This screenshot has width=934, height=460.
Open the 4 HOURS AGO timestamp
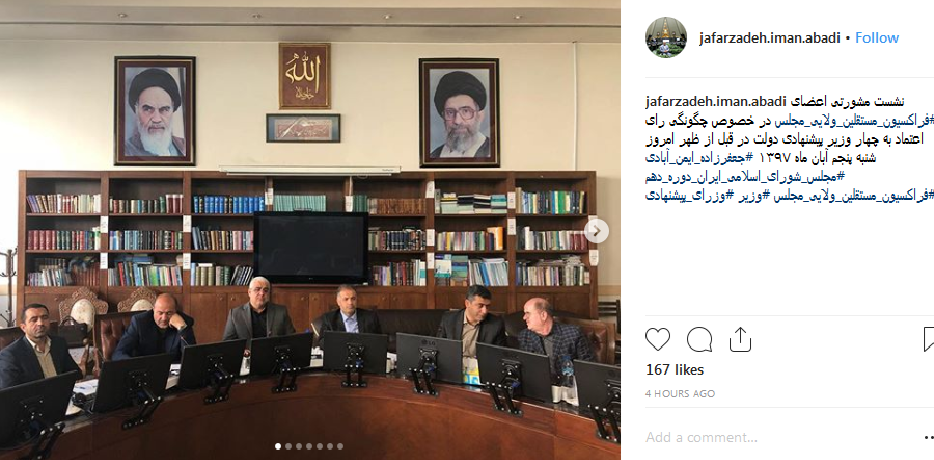click(x=680, y=393)
